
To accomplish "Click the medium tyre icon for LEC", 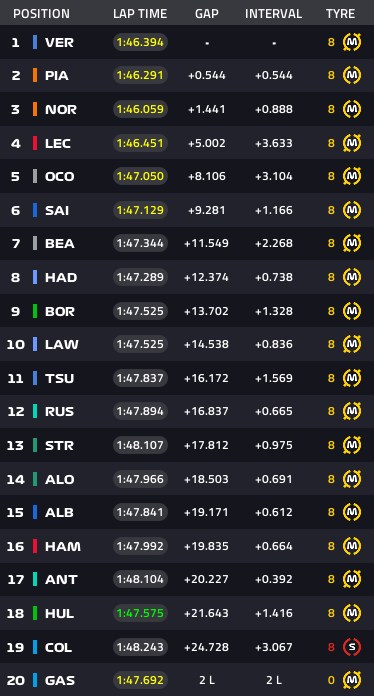I will tap(352, 143).
